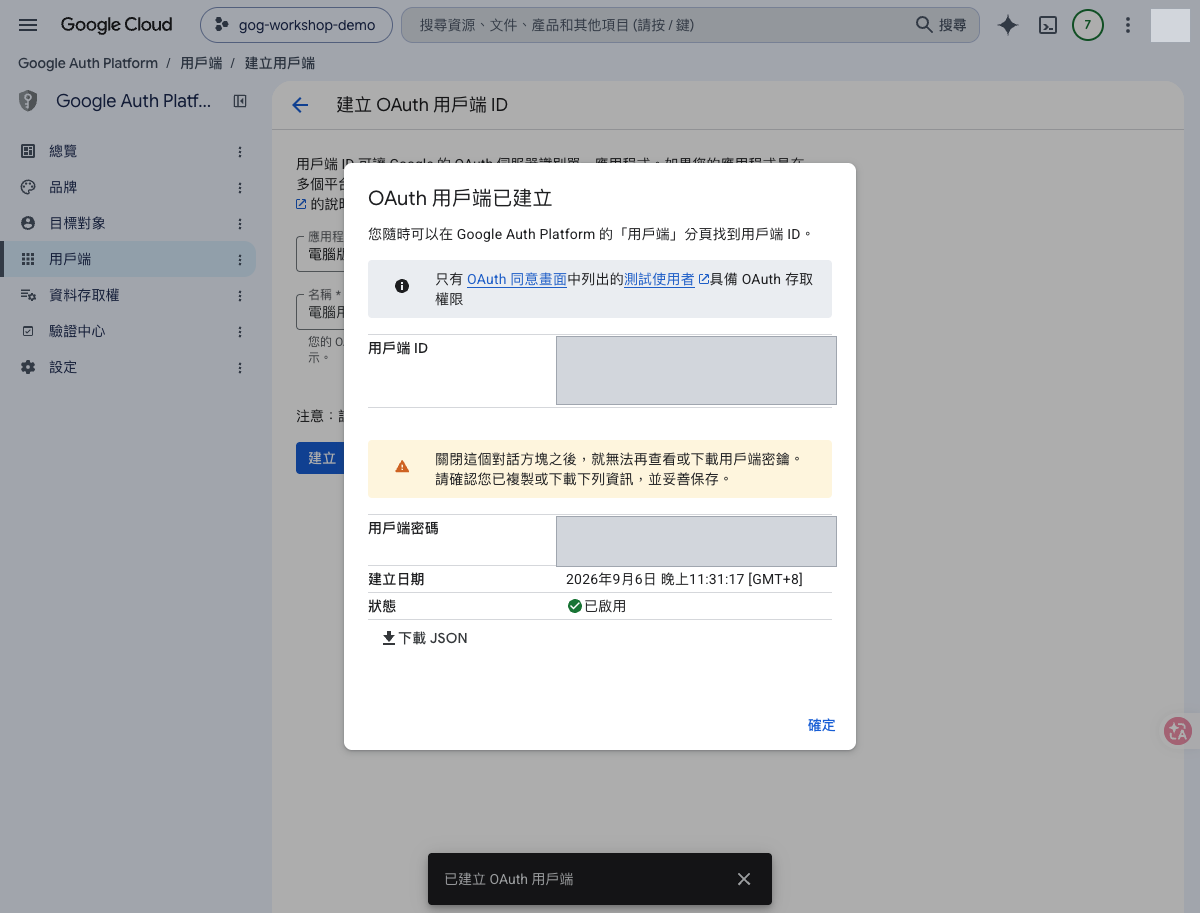The height and width of the screenshot is (913, 1200).
Task: Confirm the dialog with 確定
Action: point(822,725)
